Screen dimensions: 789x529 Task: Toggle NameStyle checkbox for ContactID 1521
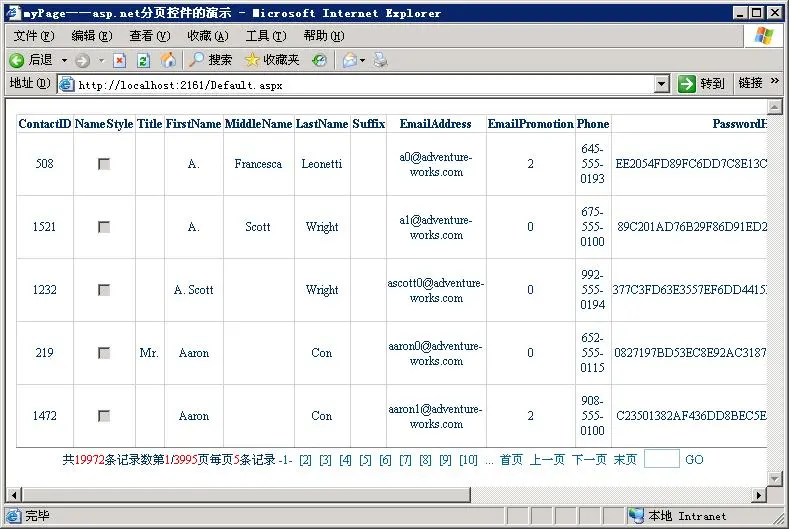(x=104, y=227)
